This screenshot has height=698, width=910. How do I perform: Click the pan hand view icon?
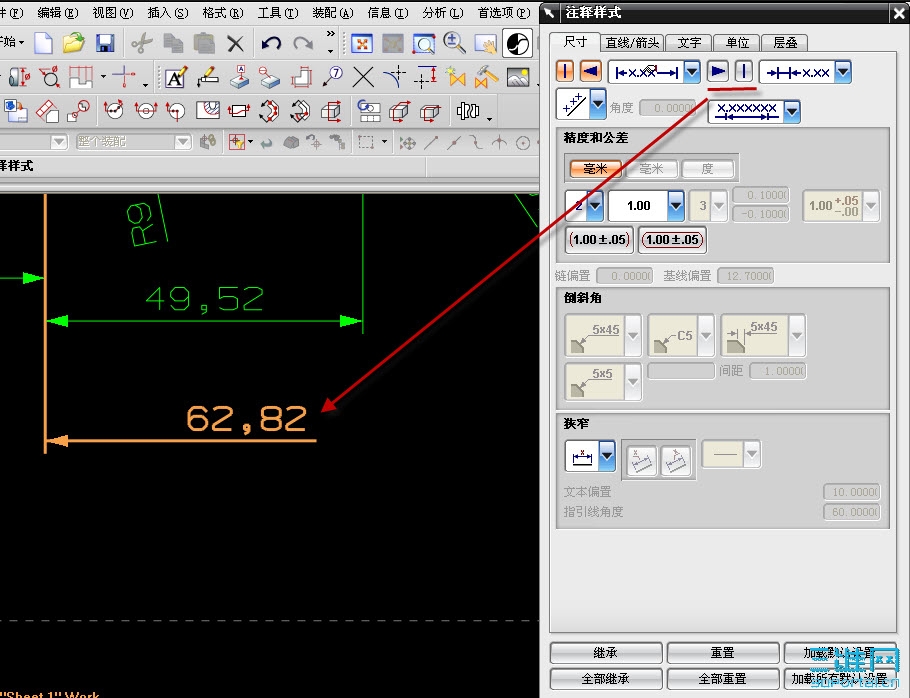pos(486,44)
